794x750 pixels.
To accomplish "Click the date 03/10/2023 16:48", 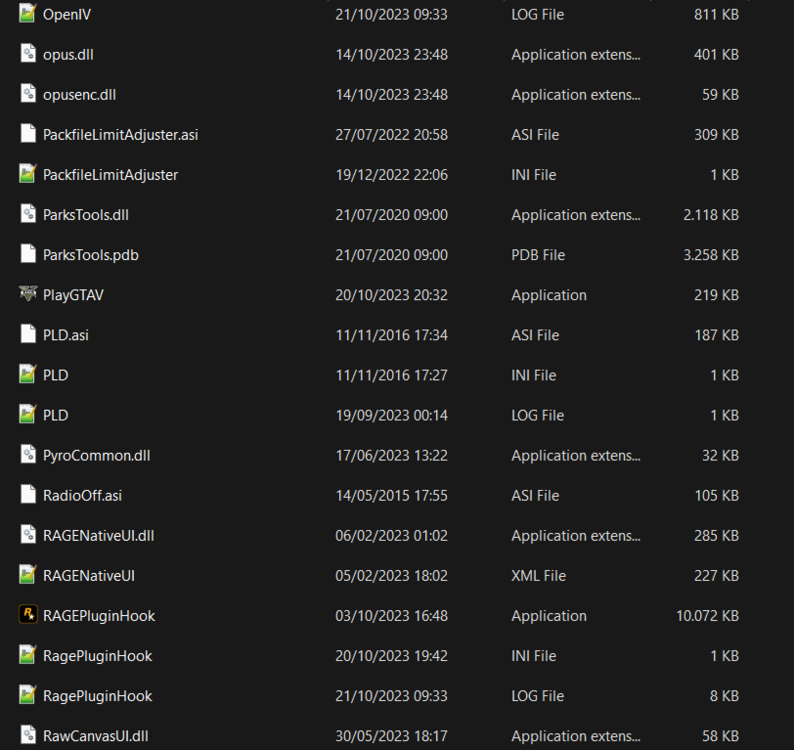I will coord(391,616).
